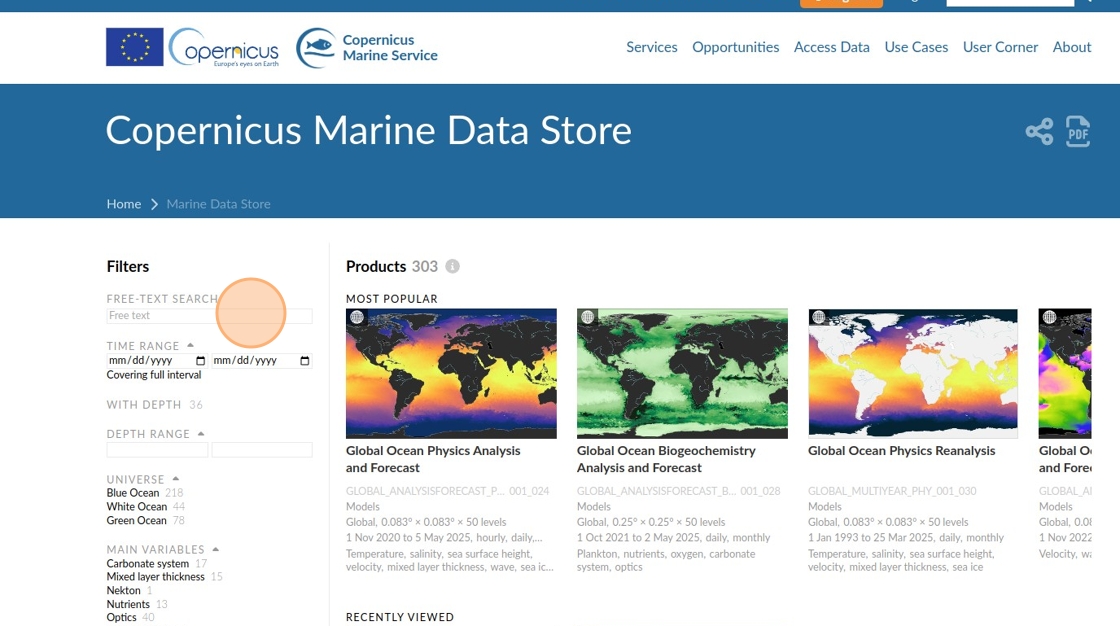1120x626 pixels.
Task: Click the share icon in banner
Action: [x=1039, y=131]
